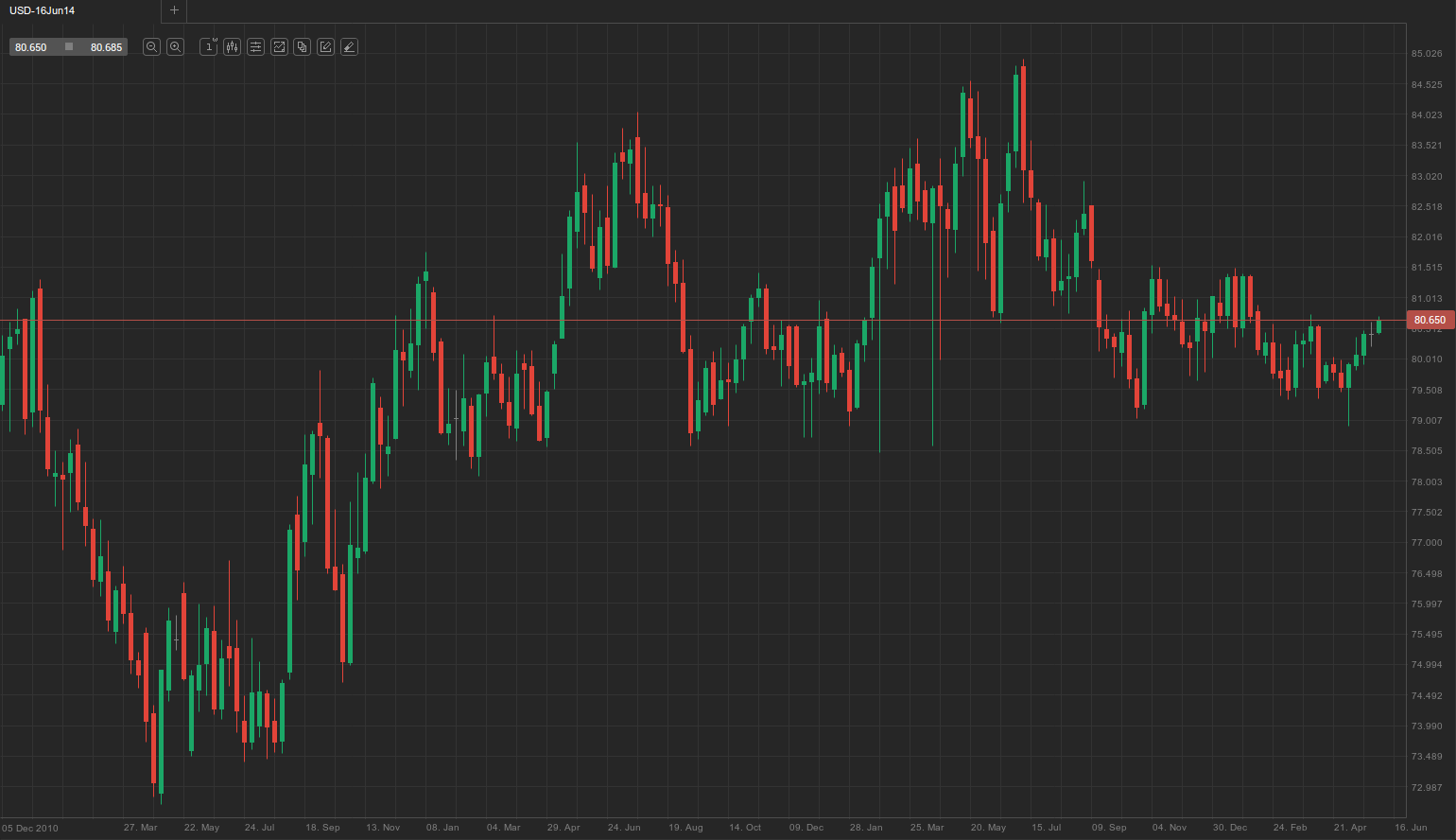The width and height of the screenshot is (1456, 840).
Task: Select the eraser tool icon
Action: [349, 47]
